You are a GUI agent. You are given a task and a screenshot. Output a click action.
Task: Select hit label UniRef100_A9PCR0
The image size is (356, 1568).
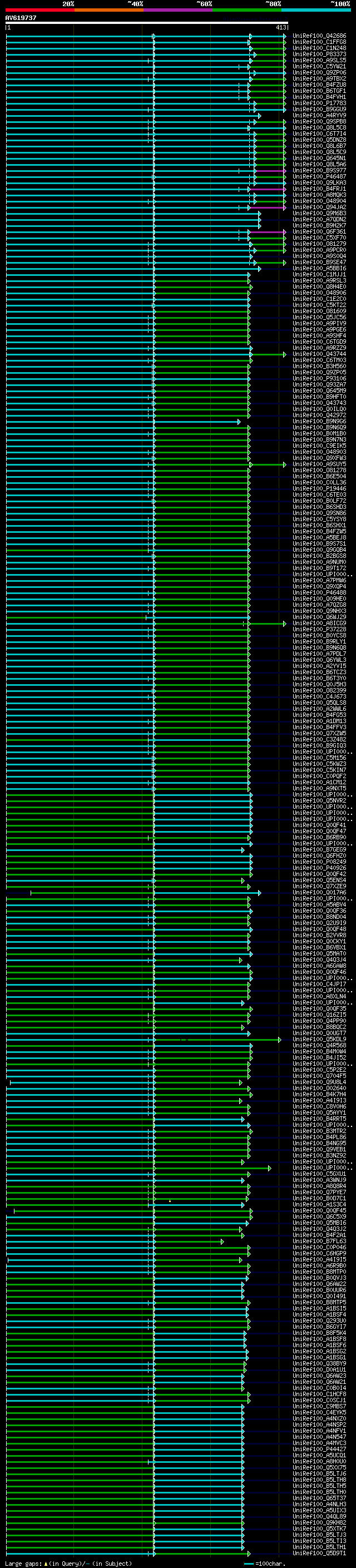click(319, 250)
